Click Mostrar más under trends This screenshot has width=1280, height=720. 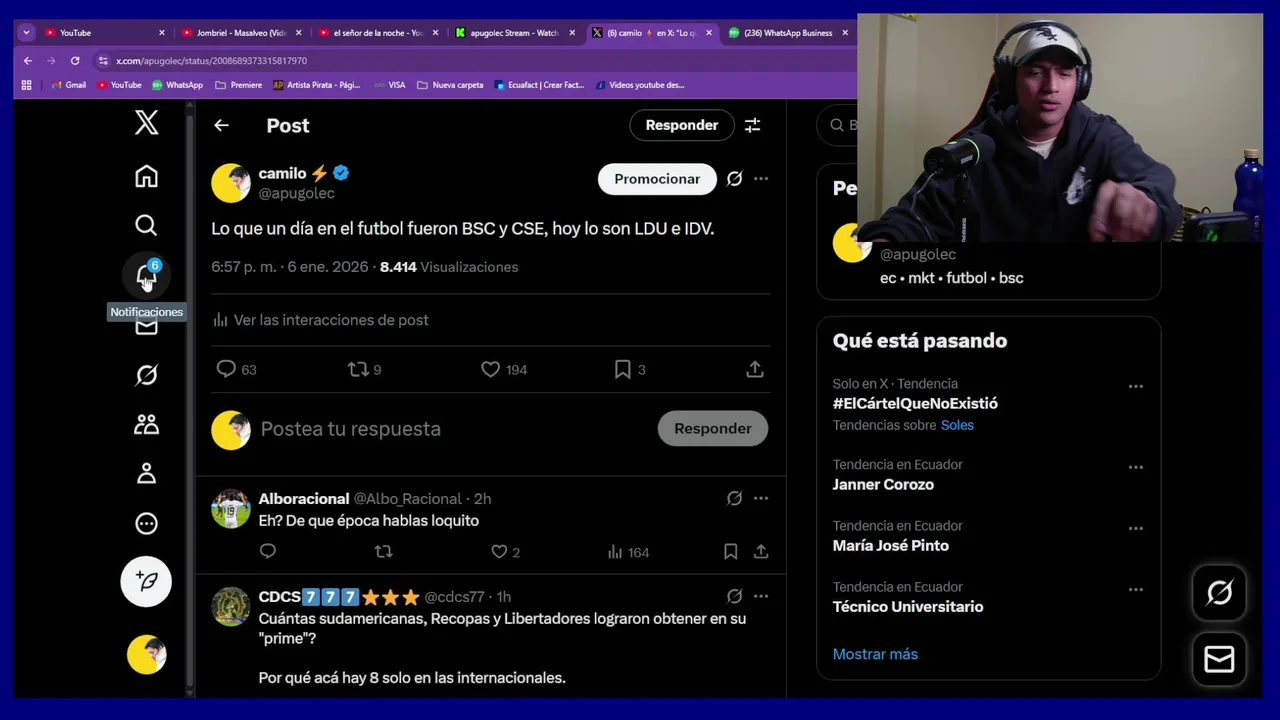point(875,654)
